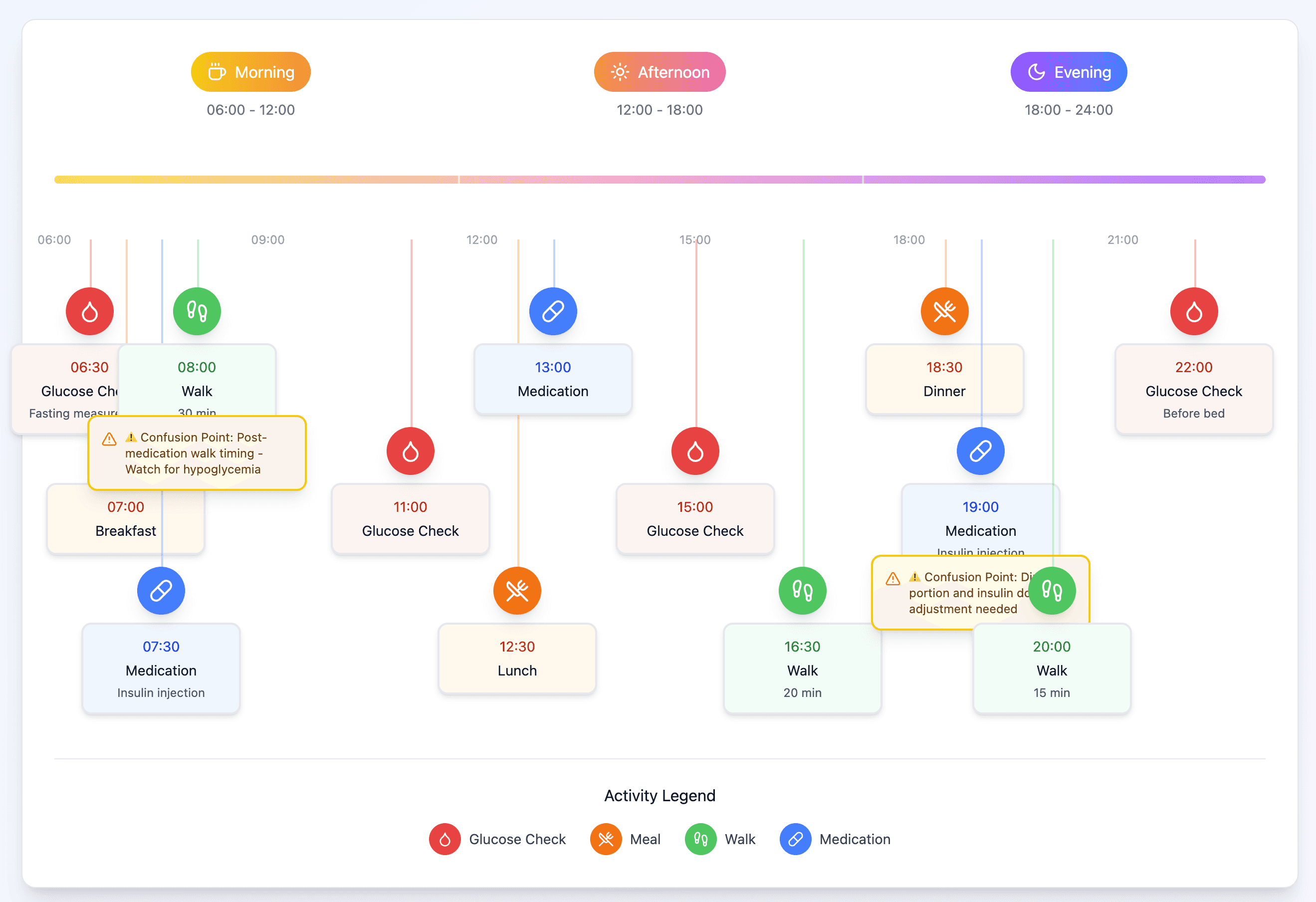Image resolution: width=1316 pixels, height=902 pixels.
Task: Click the 22:00 glucose check droplet icon
Action: click(1194, 311)
